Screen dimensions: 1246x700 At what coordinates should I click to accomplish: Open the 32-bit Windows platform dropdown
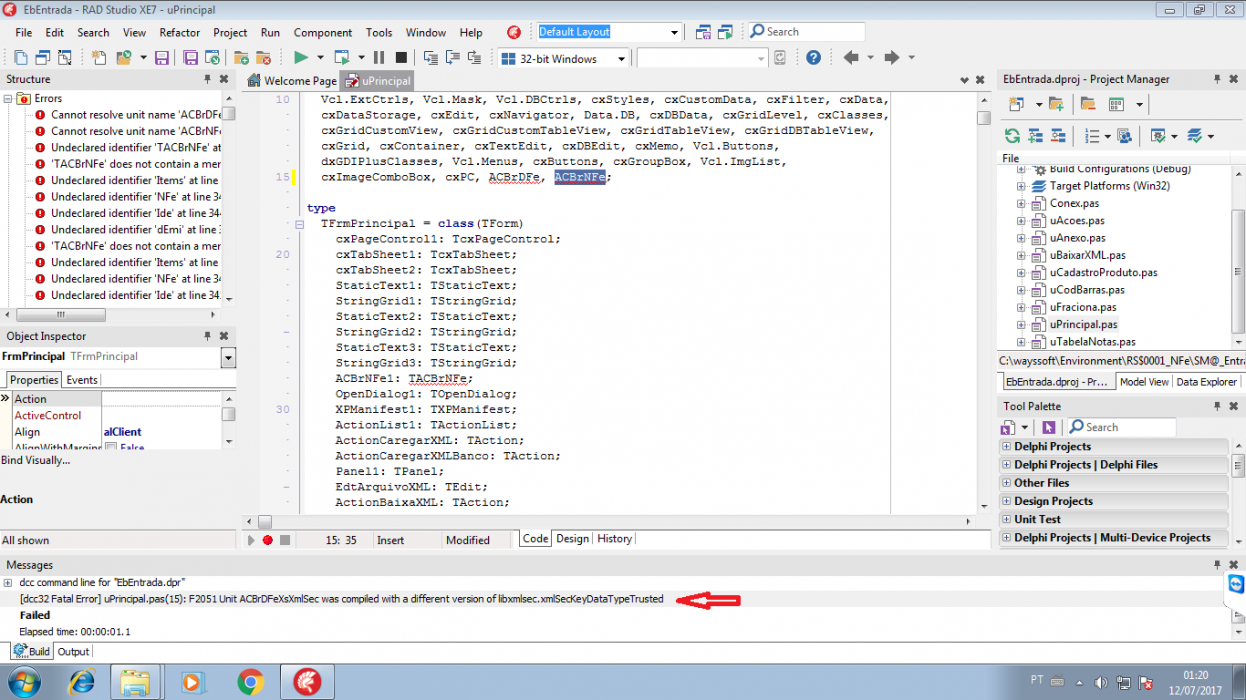(621, 59)
